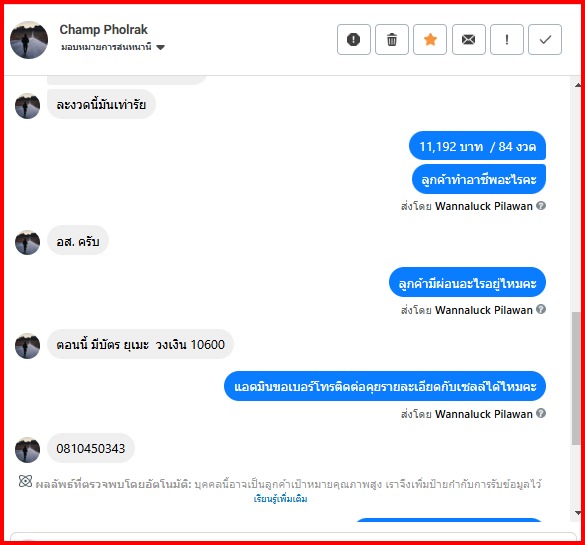585x545 pixels.
Task: Click the Champ Pholrak name heading
Action: click(x=104, y=29)
